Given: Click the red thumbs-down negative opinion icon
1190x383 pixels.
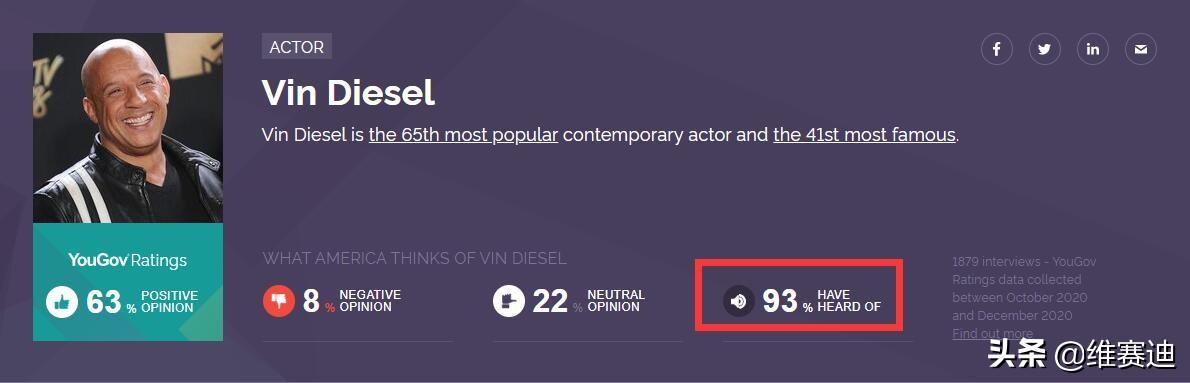Looking at the screenshot, I should pos(279,301).
